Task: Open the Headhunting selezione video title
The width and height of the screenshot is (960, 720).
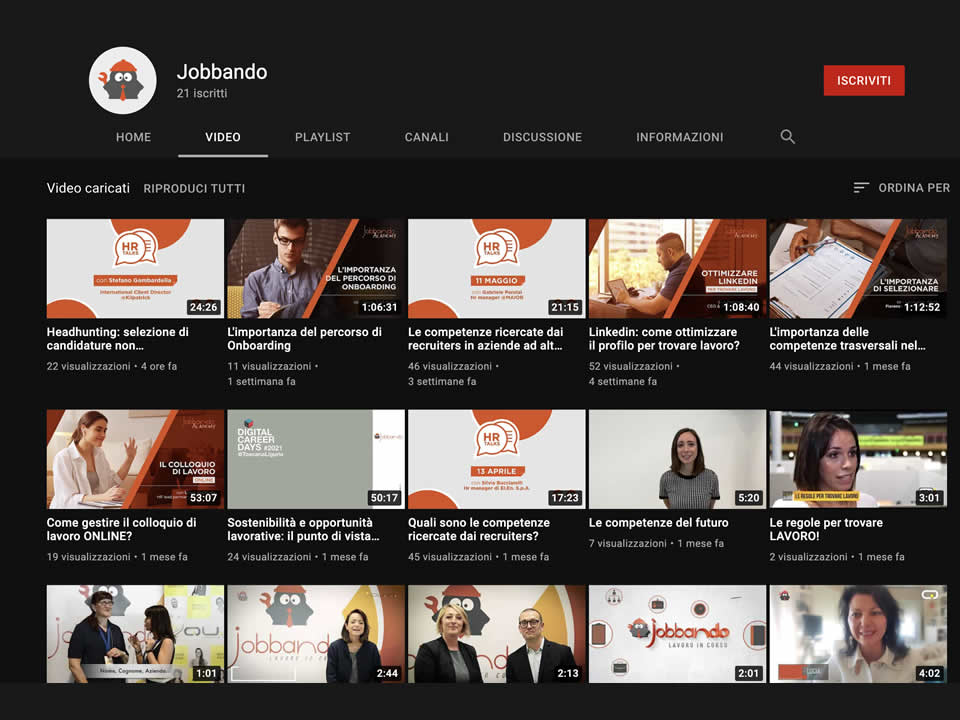Action: (x=118, y=339)
